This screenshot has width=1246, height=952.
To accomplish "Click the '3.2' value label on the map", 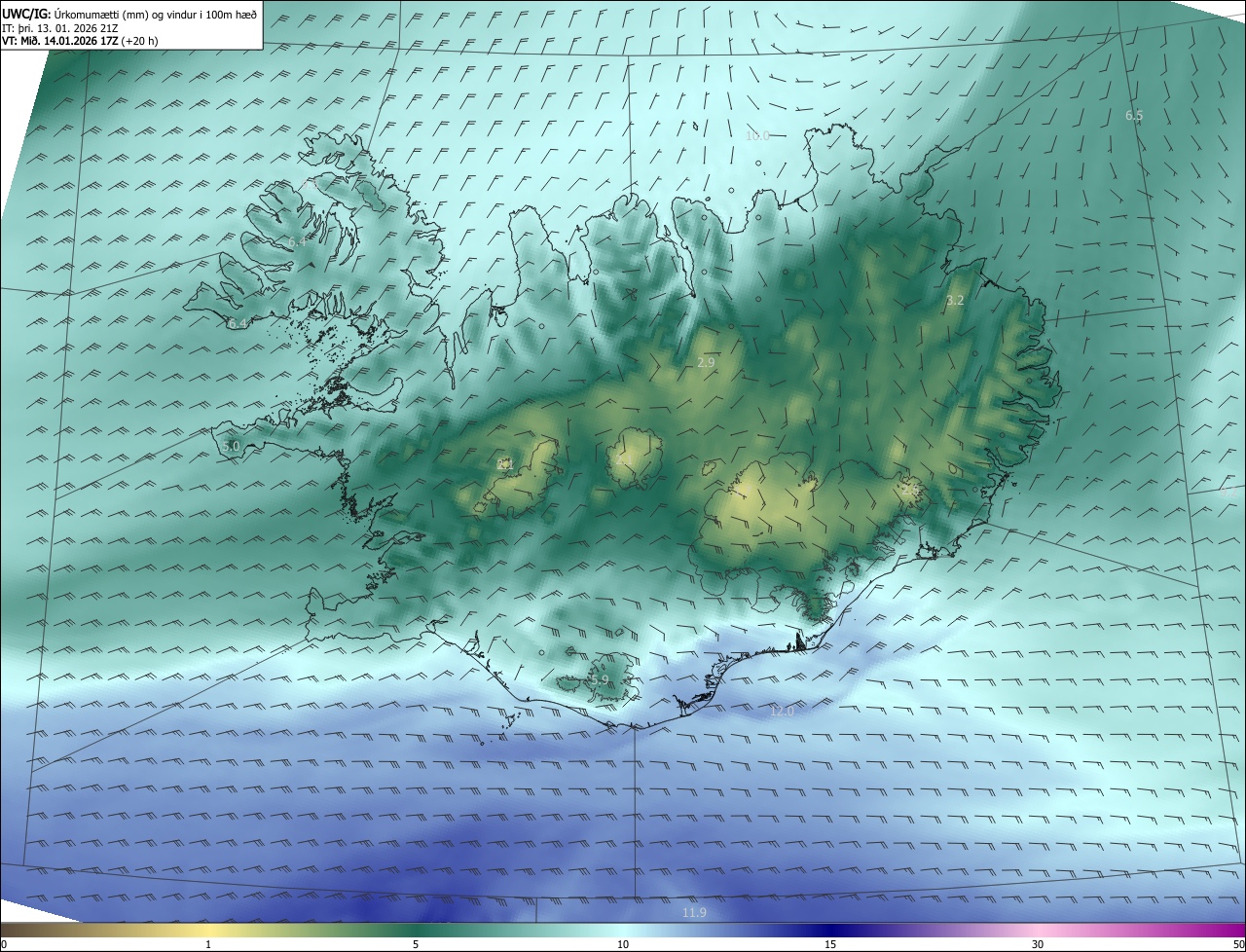I will [955, 300].
